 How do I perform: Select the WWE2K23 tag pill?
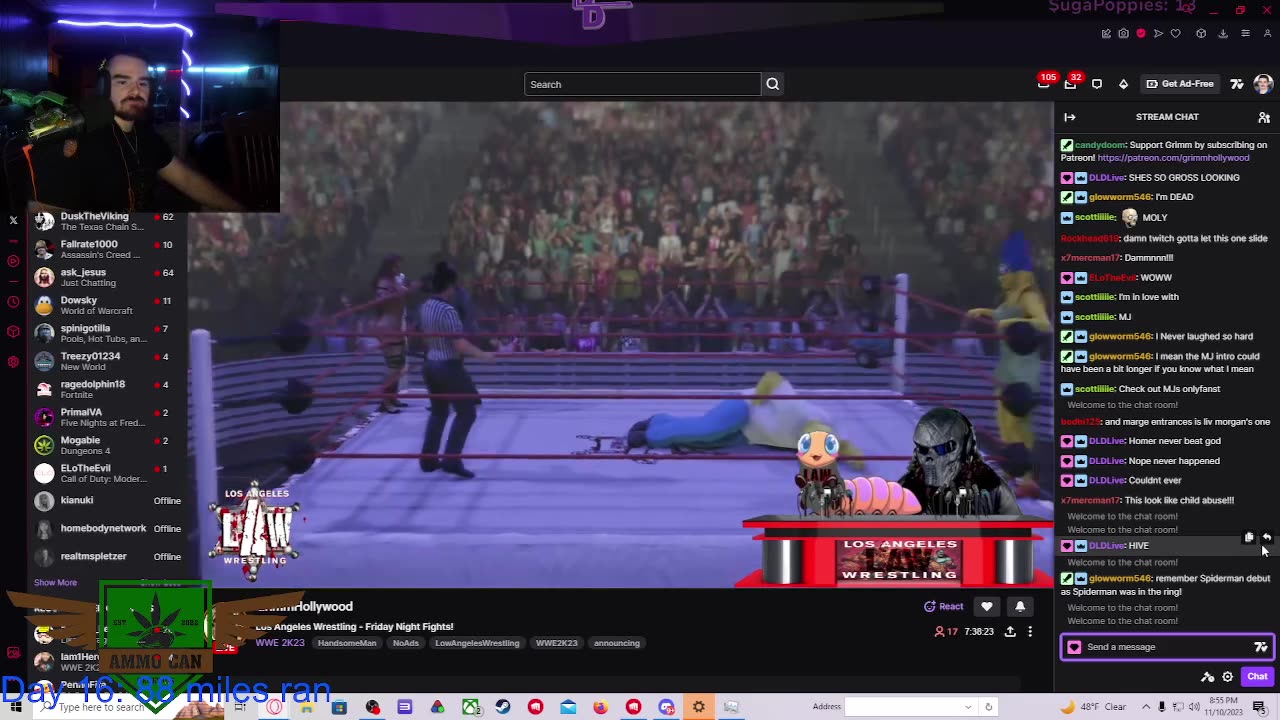pyautogui.click(x=556, y=643)
